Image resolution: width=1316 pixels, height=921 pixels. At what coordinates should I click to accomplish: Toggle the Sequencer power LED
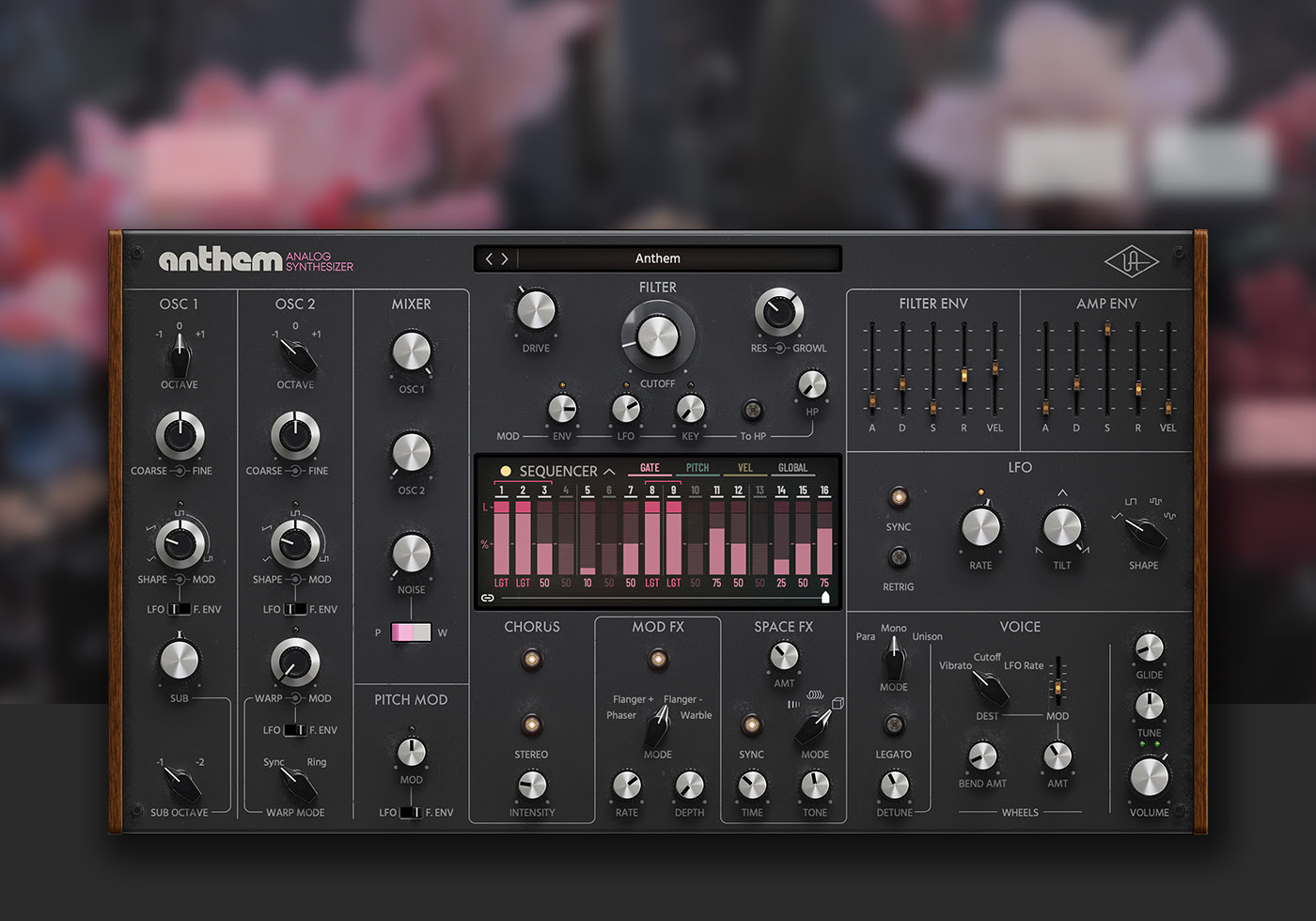pyautogui.click(x=506, y=471)
